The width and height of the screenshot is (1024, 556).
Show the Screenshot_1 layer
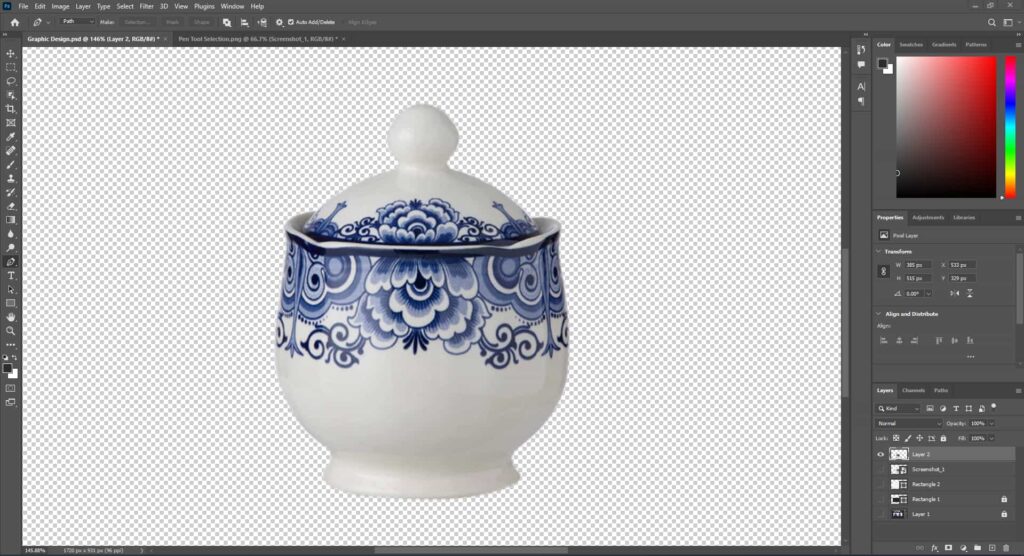tap(880, 469)
